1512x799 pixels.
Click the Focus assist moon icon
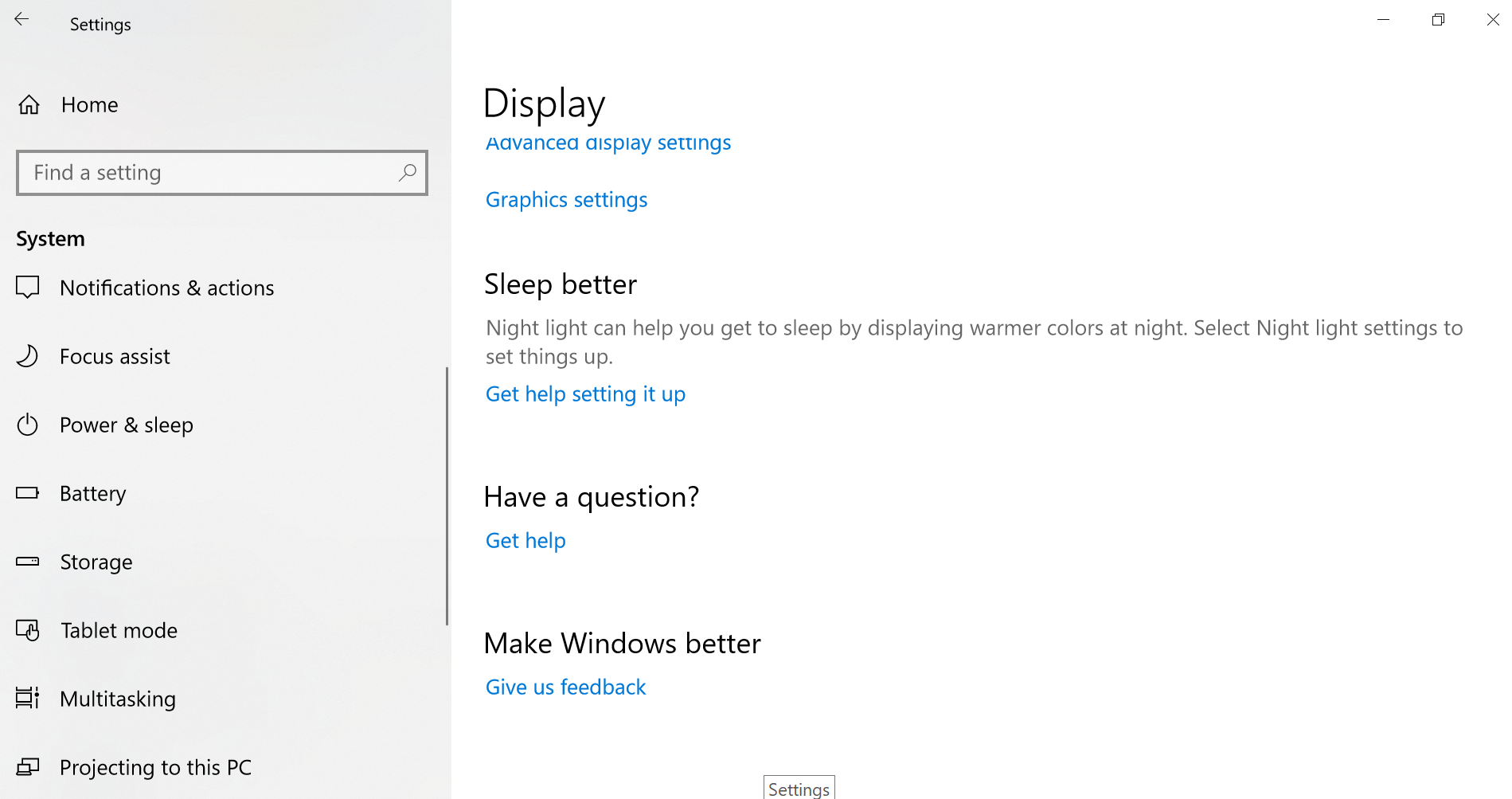[28, 355]
